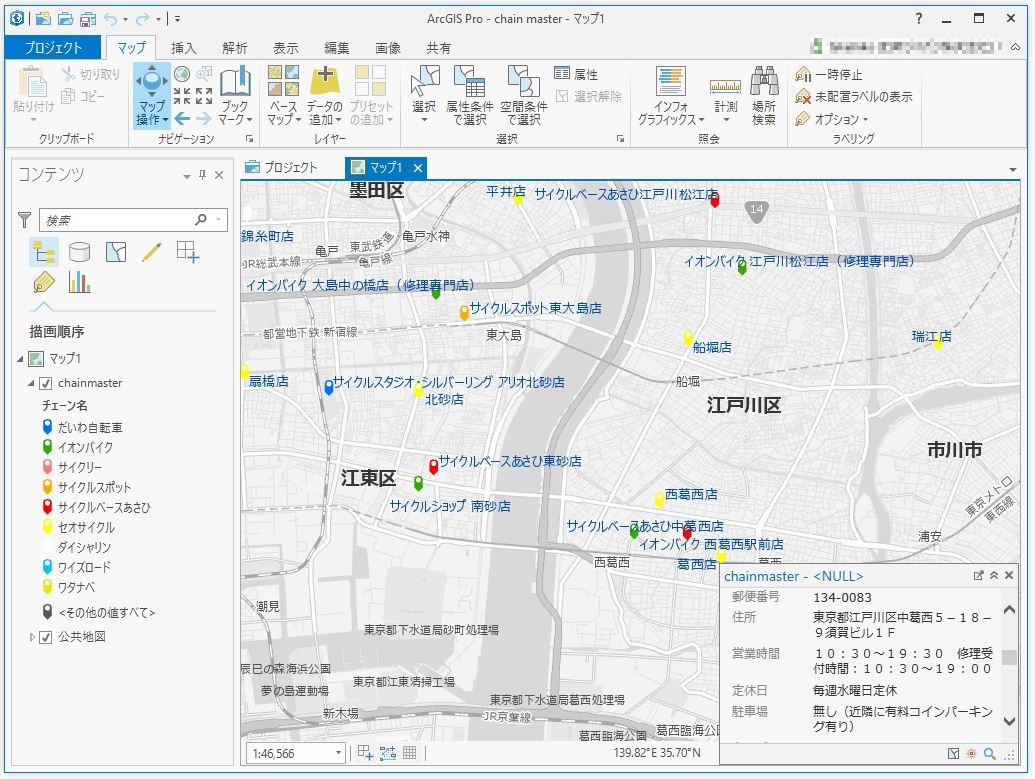Viewport: 1035px width, 779px height.
Task: Toggle 公共地図 layer visibility checkbox
Action: [46, 637]
